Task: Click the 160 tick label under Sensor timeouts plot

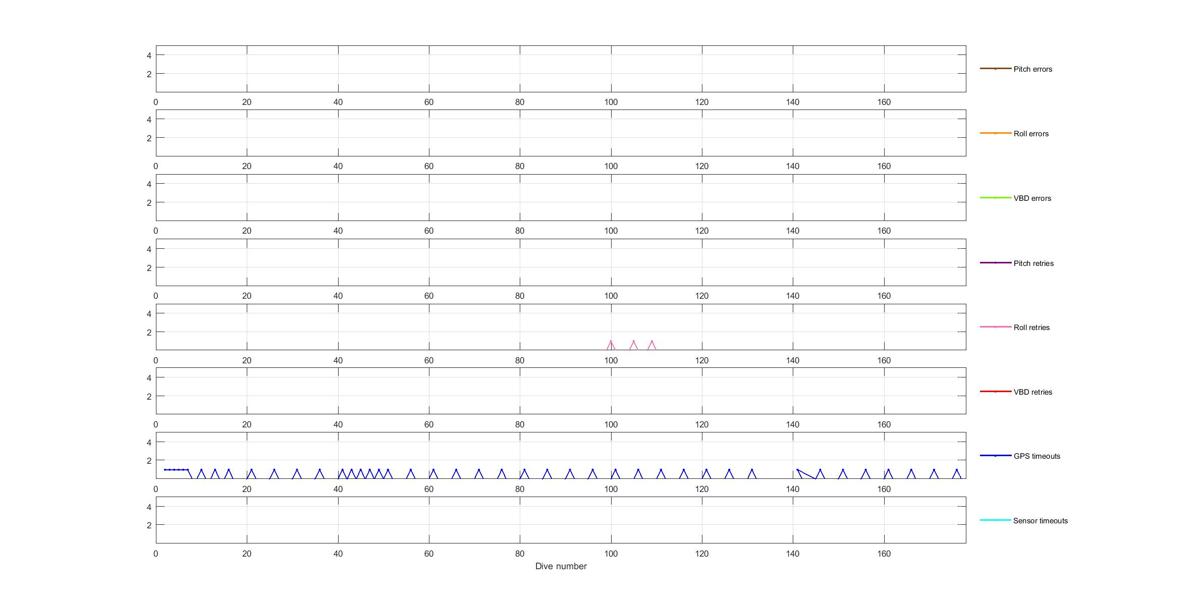Action: pos(884,553)
